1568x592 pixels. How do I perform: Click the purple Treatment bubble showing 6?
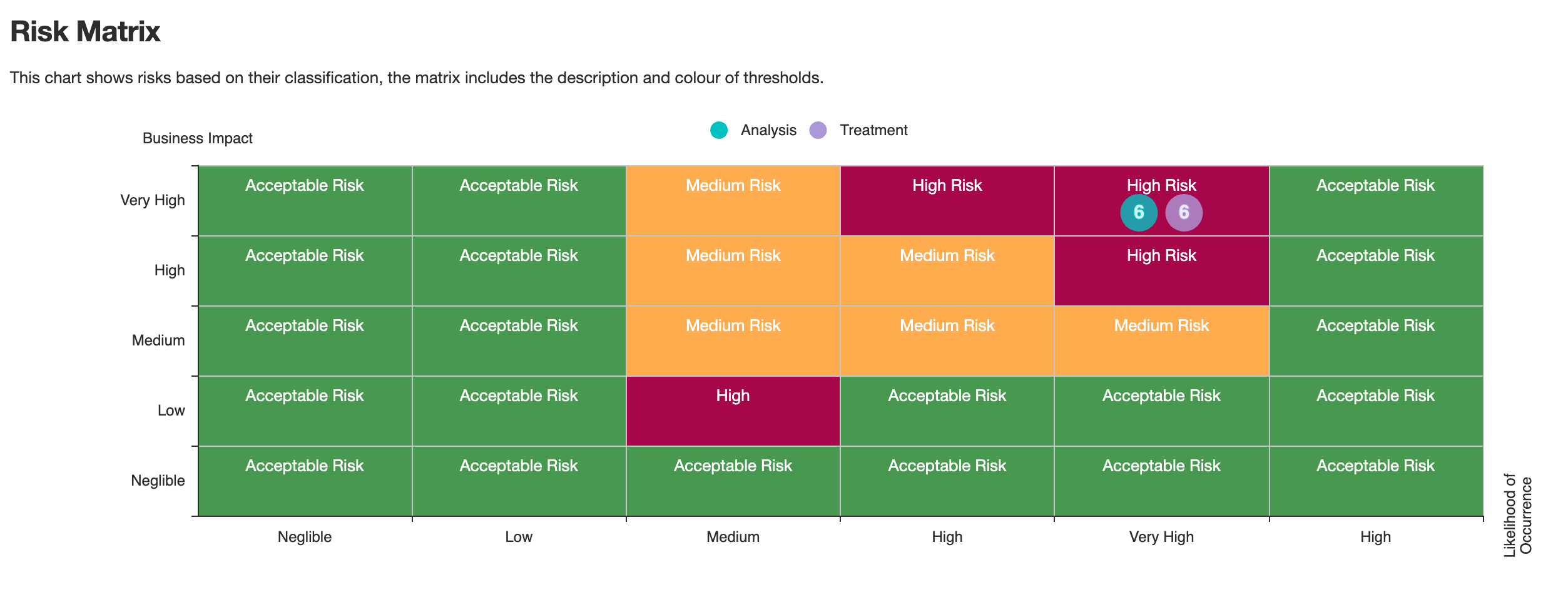coord(1183,213)
